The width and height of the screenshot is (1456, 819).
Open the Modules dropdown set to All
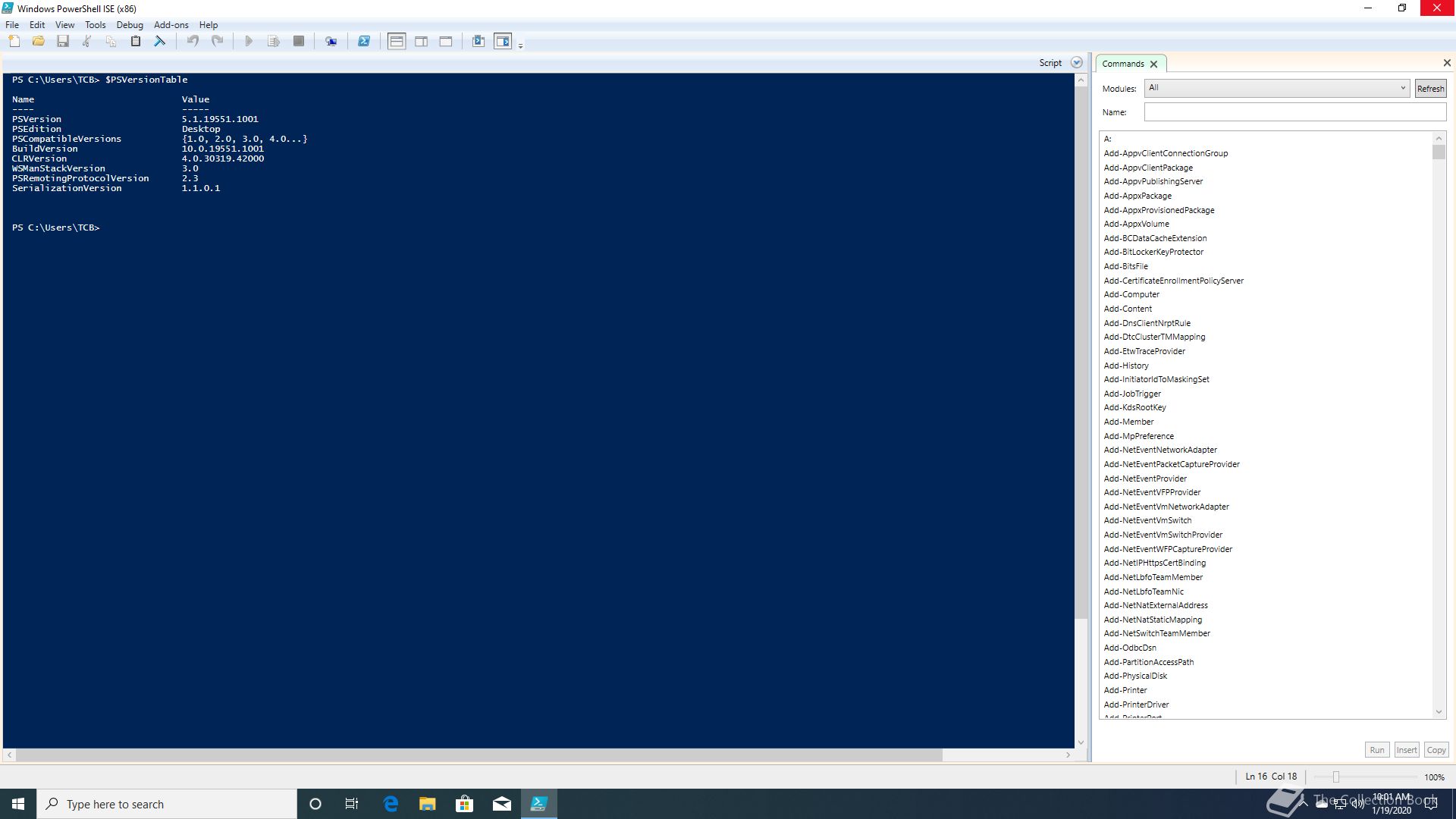click(x=1277, y=88)
